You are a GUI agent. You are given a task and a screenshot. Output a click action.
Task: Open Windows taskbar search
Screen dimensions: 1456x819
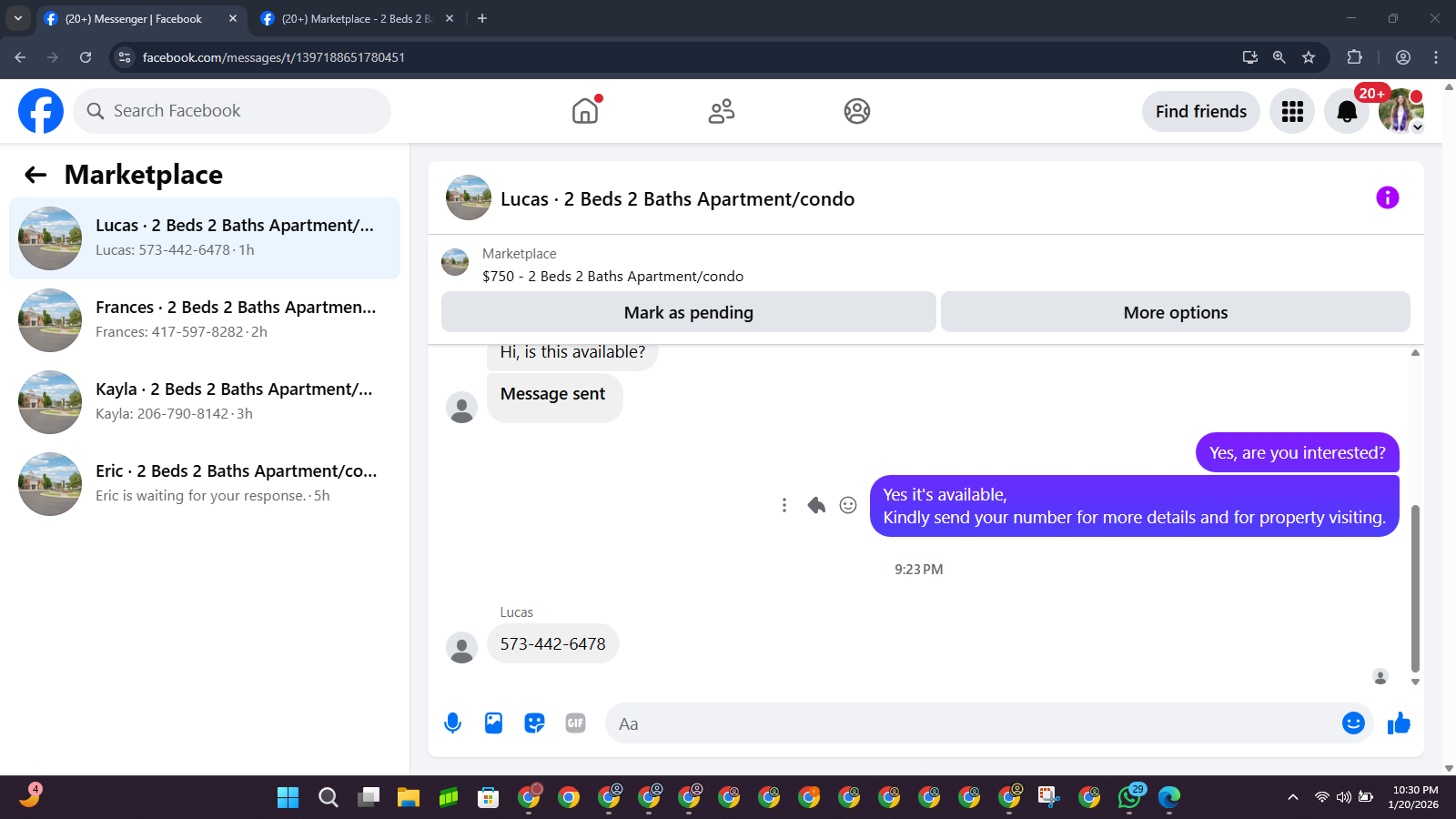[x=329, y=798]
